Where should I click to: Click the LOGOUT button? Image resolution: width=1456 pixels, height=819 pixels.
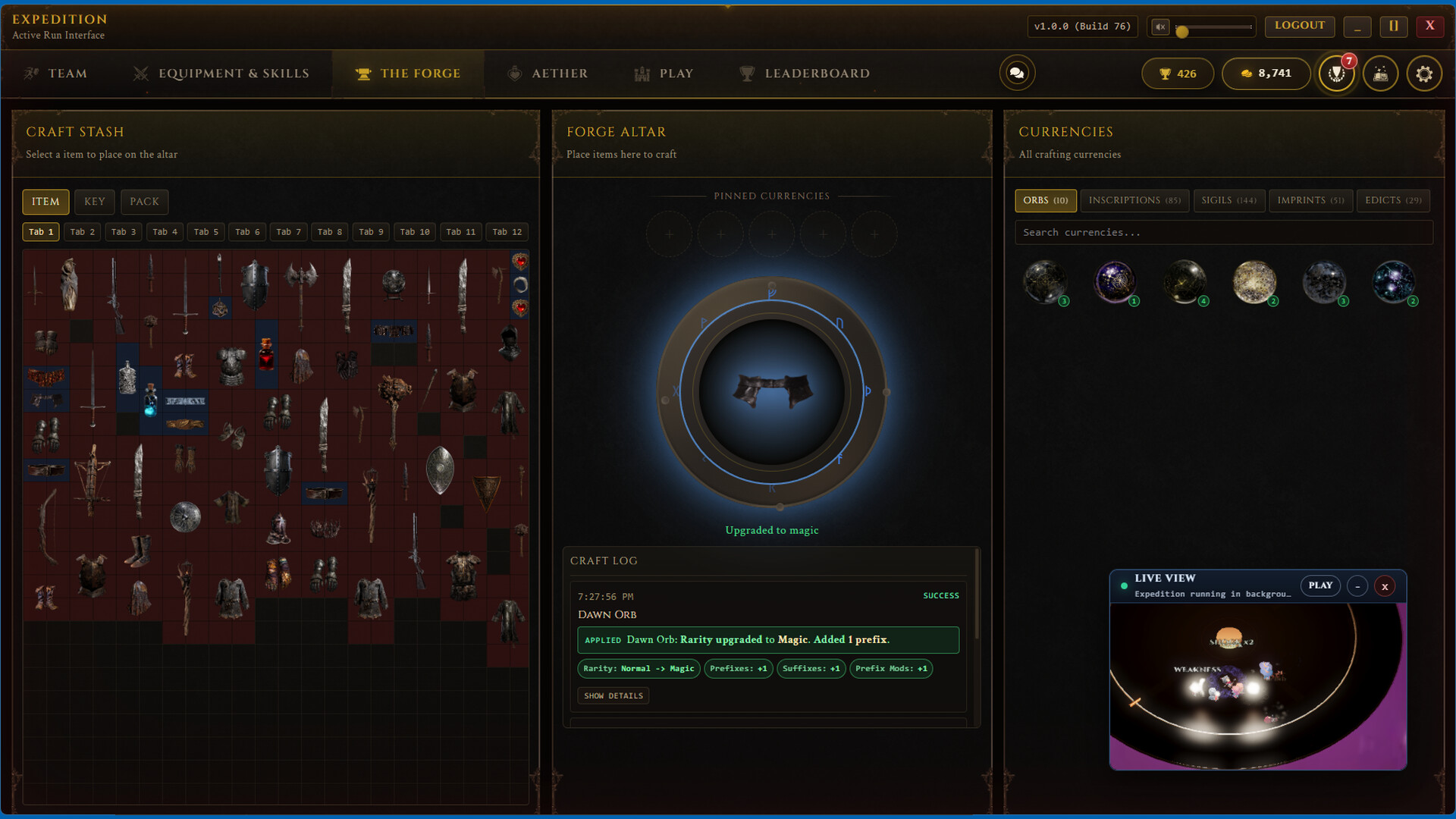(x=1300, y=26)
